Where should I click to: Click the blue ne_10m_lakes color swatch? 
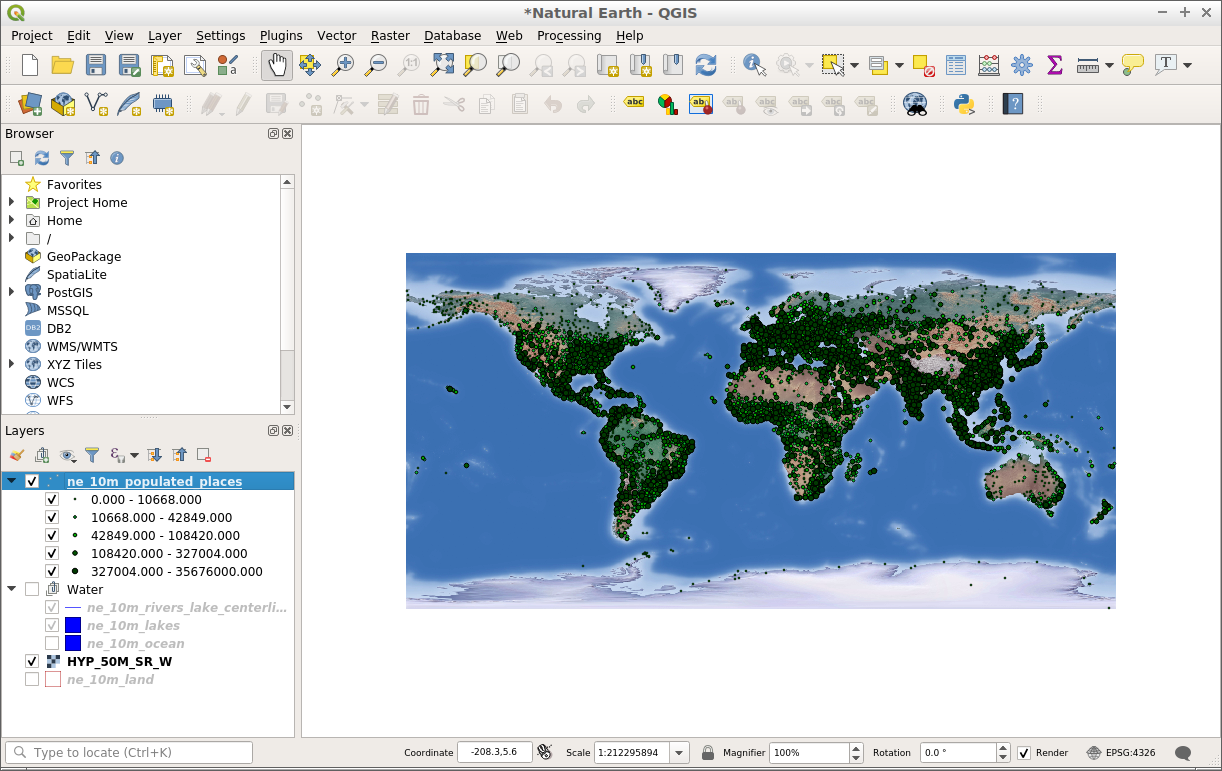[x=72, y=625]
